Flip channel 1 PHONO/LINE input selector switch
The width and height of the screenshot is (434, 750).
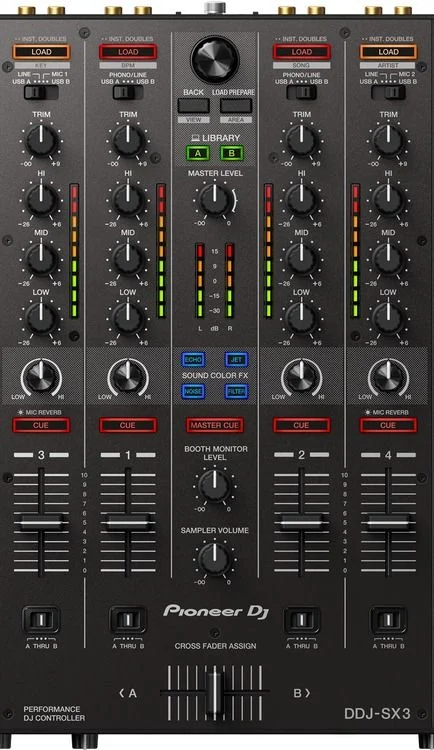click(x=128, y=92)
